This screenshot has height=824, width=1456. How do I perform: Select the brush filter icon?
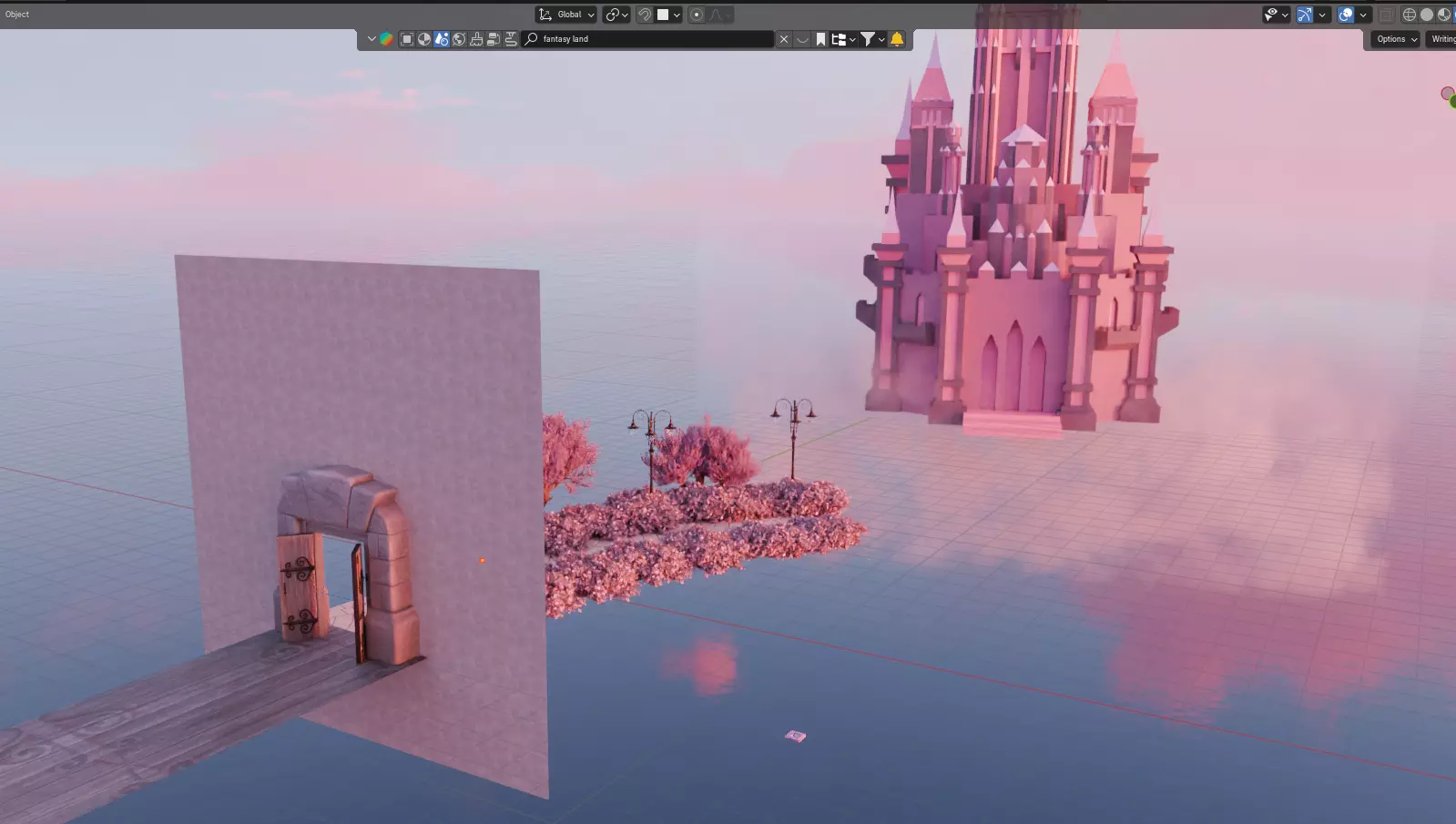point(476,39)
